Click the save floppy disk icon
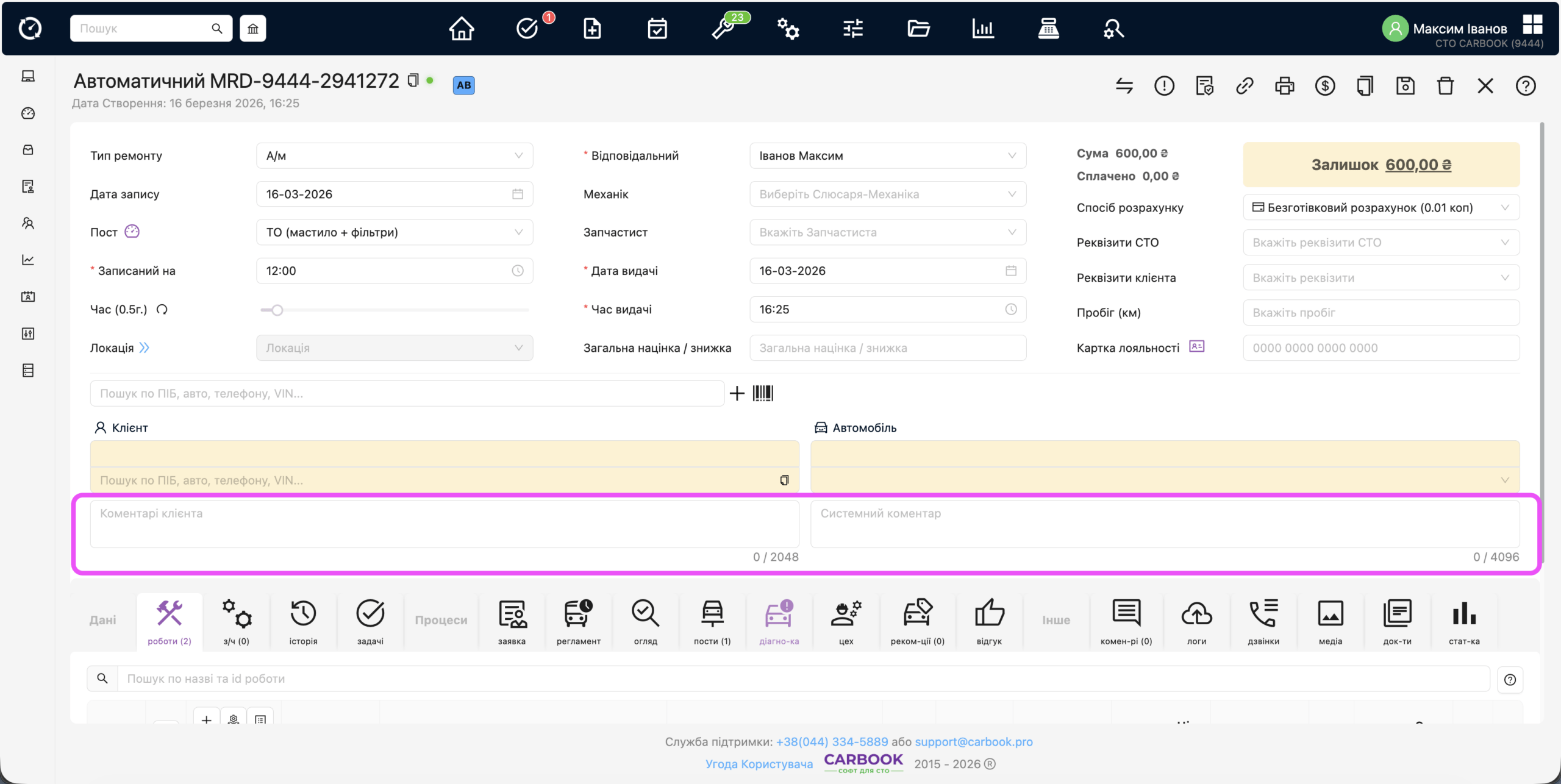The width and height of the screenshot is (1561, 784). point(1405,86)
